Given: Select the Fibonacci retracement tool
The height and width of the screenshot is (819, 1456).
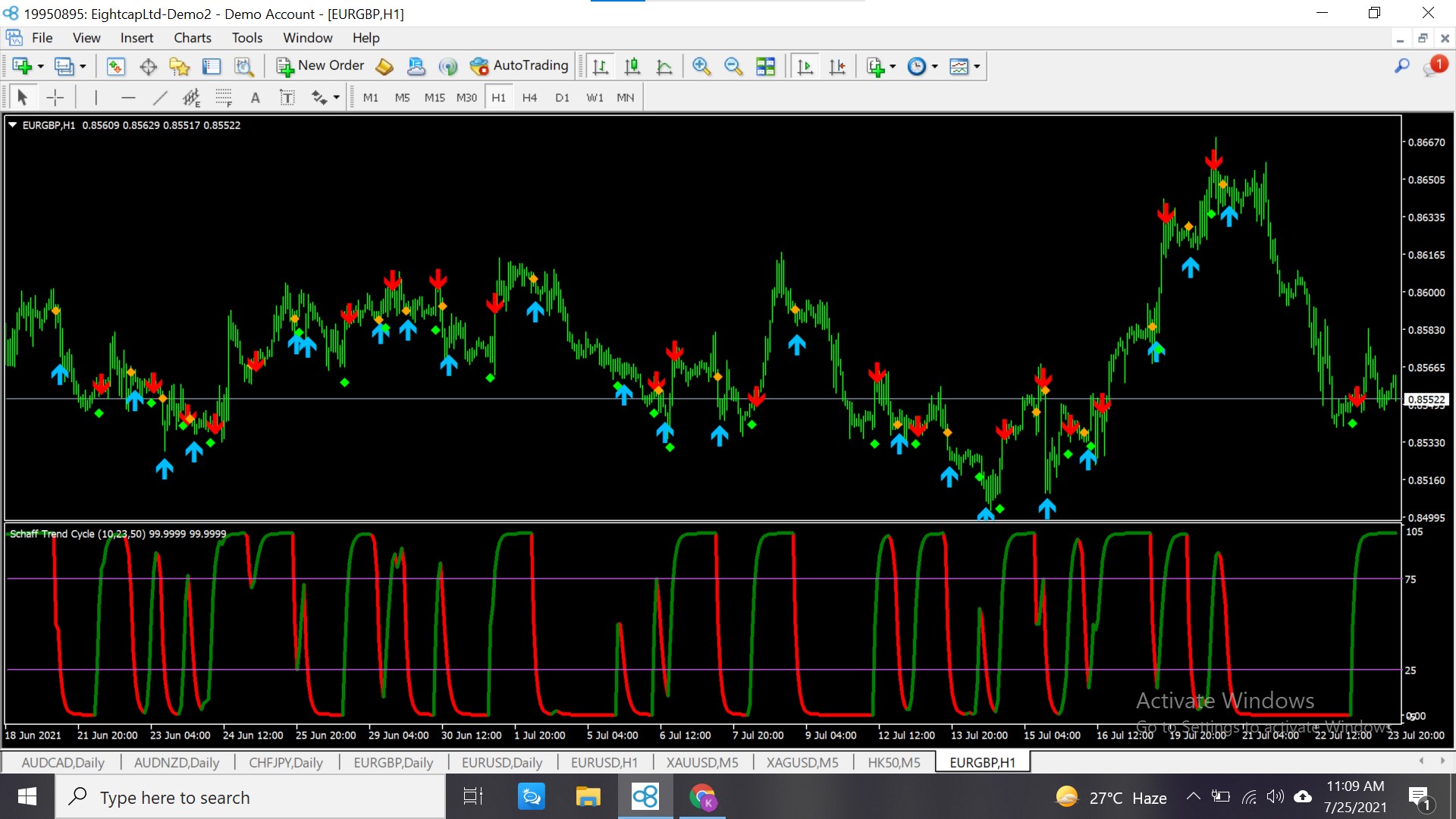Looking at the screenshot, I should pos(223,97).
